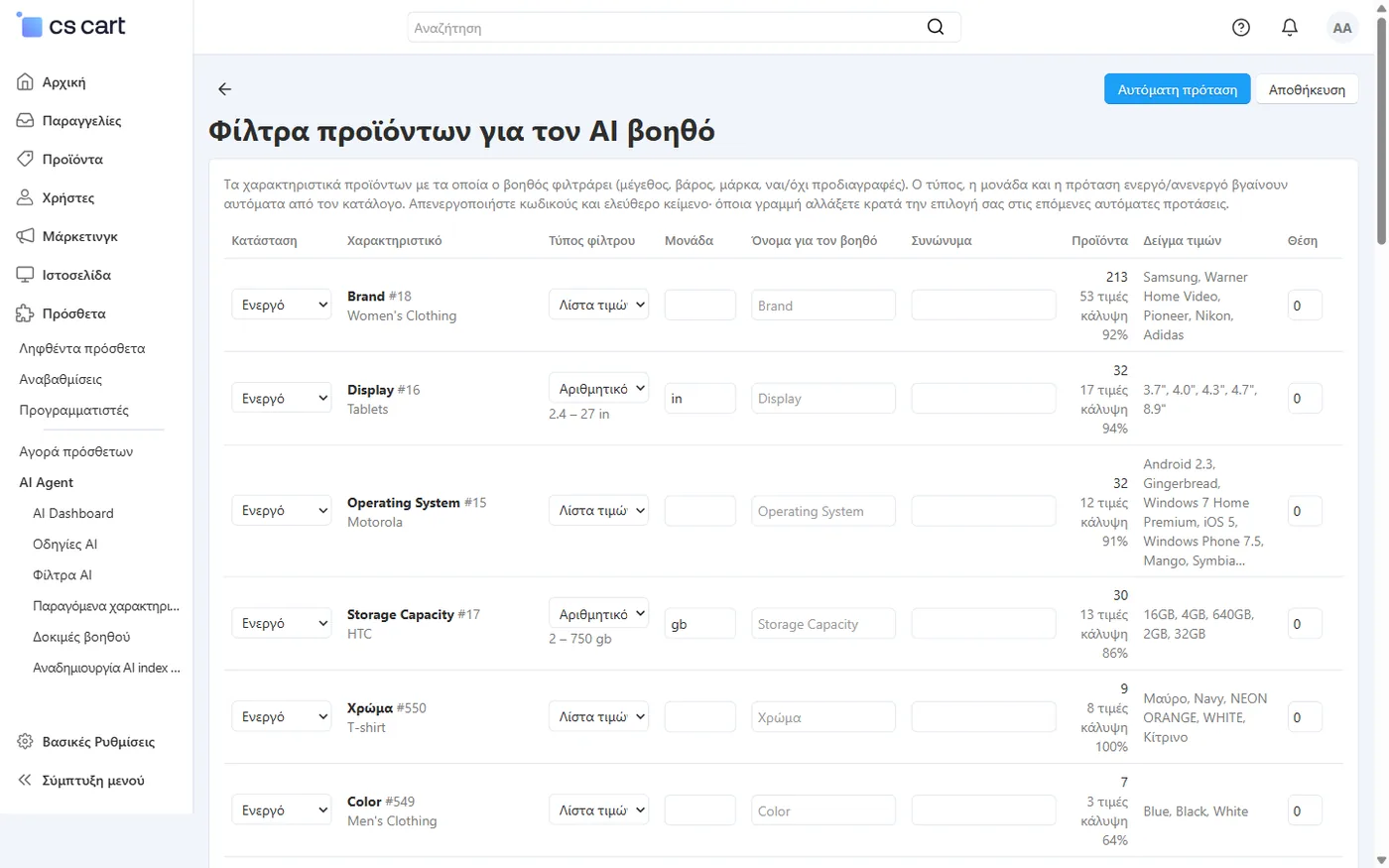Click the Πρόσθετα puzzle icon
1389x868 pixels.
coord(26,313)
